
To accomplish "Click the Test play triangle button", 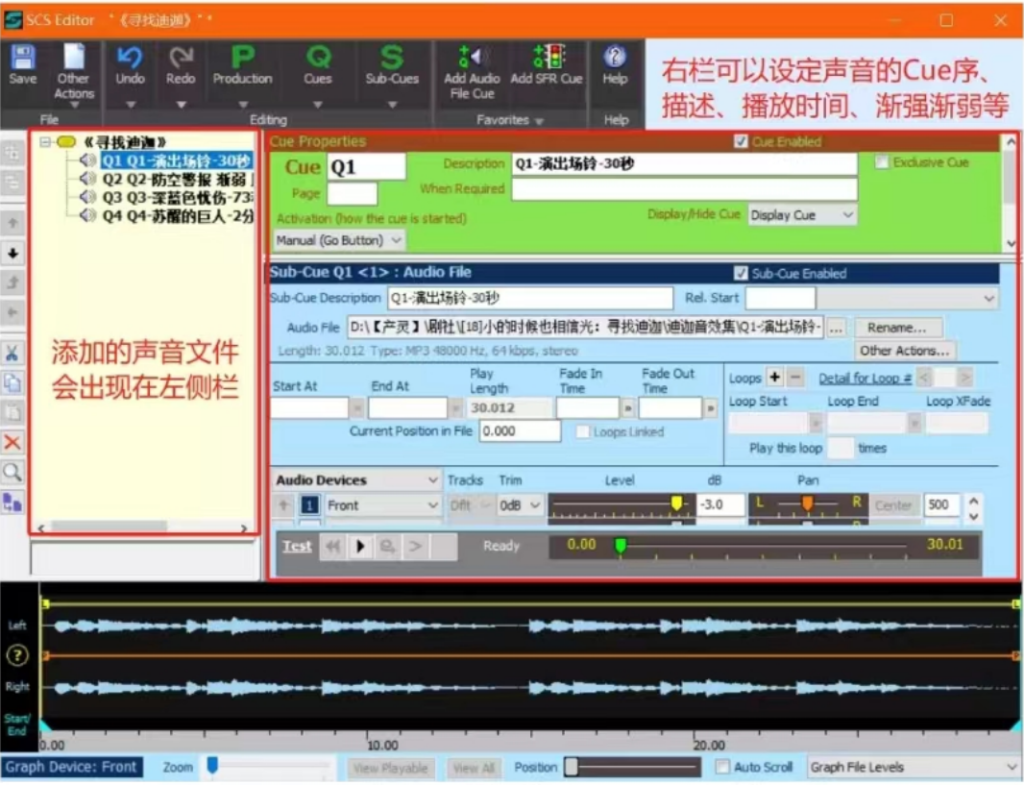I will (360, 547).
